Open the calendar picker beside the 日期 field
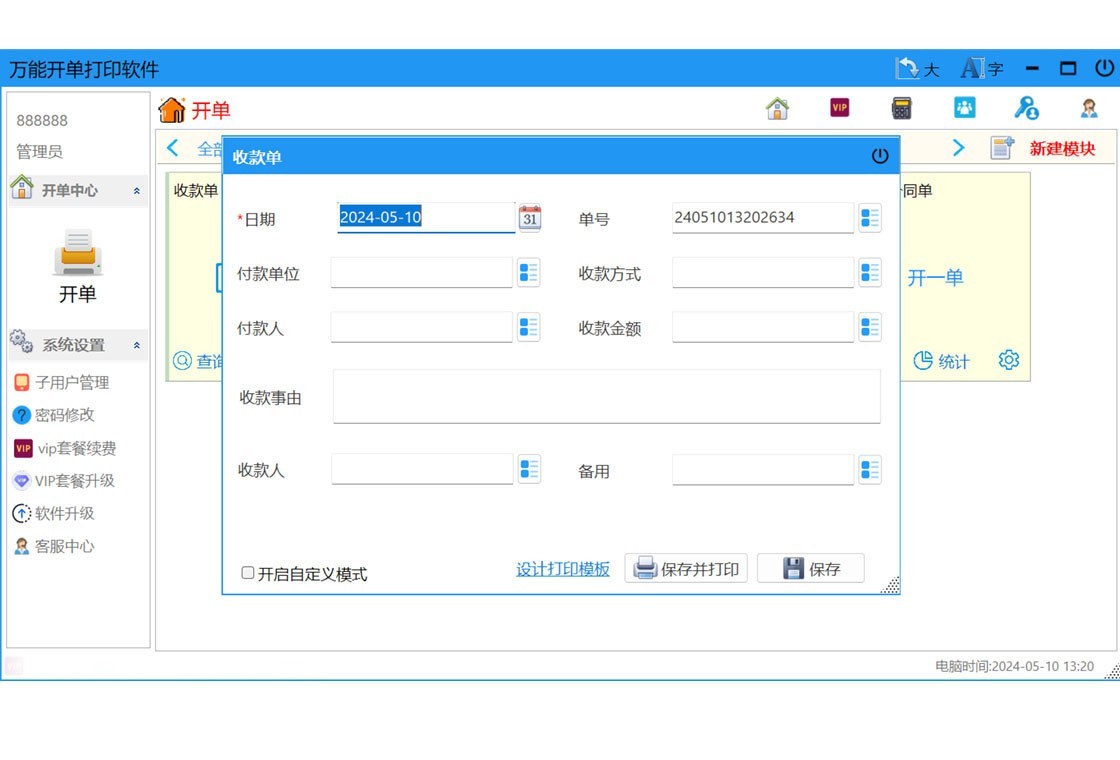Image resolution: width=1120 pixels, height=760 pixels. point(530,218)
